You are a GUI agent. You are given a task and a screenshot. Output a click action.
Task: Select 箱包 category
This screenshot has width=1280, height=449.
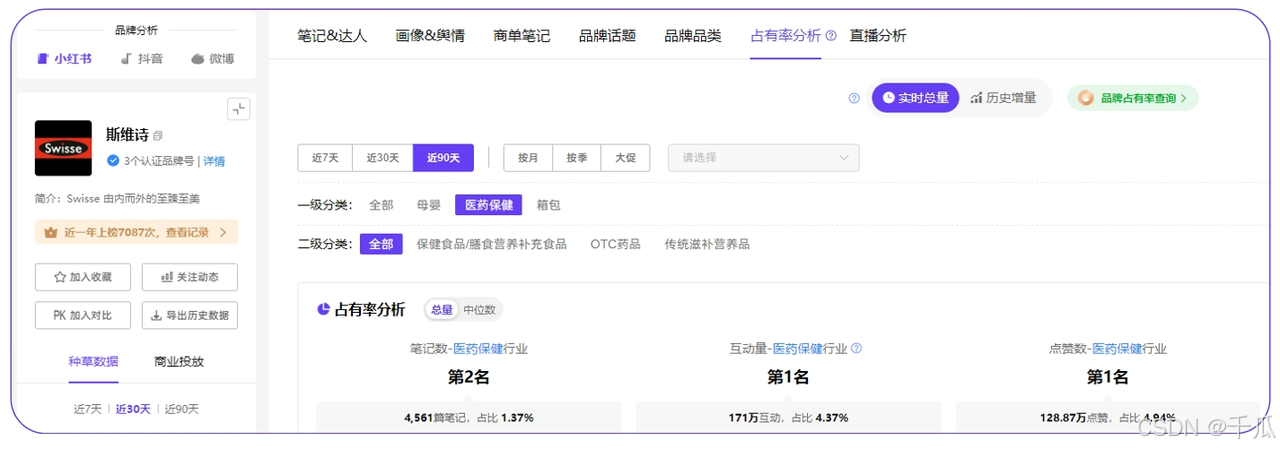(x=548, y=205)
